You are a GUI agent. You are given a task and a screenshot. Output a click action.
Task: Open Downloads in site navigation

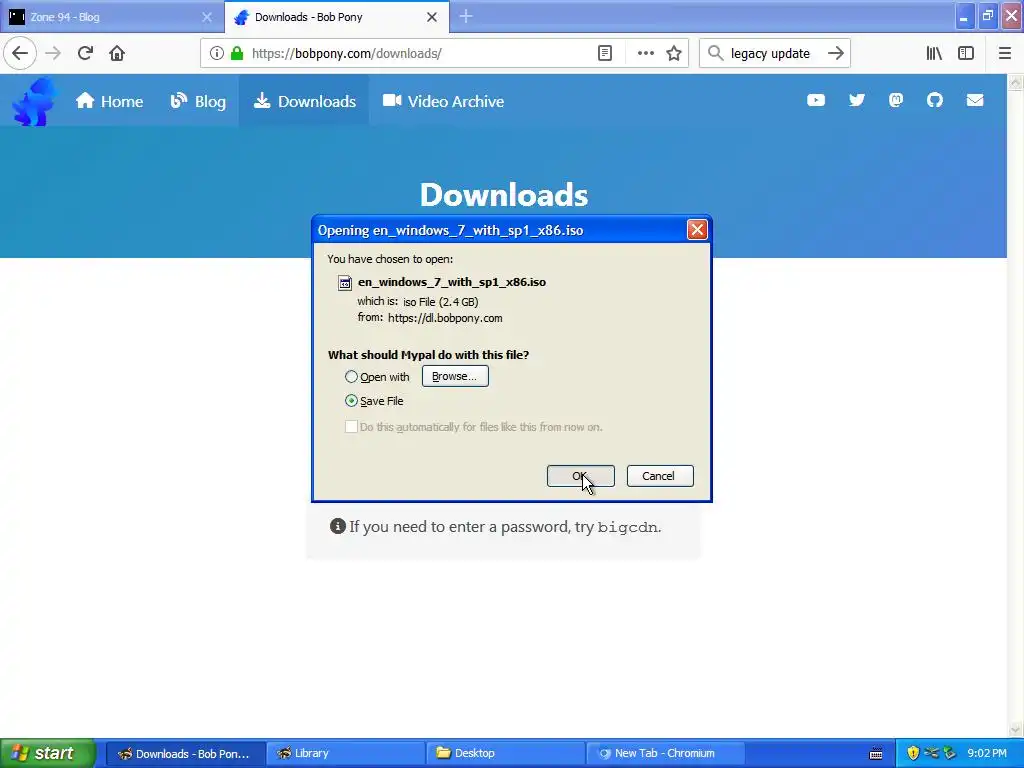304,101
